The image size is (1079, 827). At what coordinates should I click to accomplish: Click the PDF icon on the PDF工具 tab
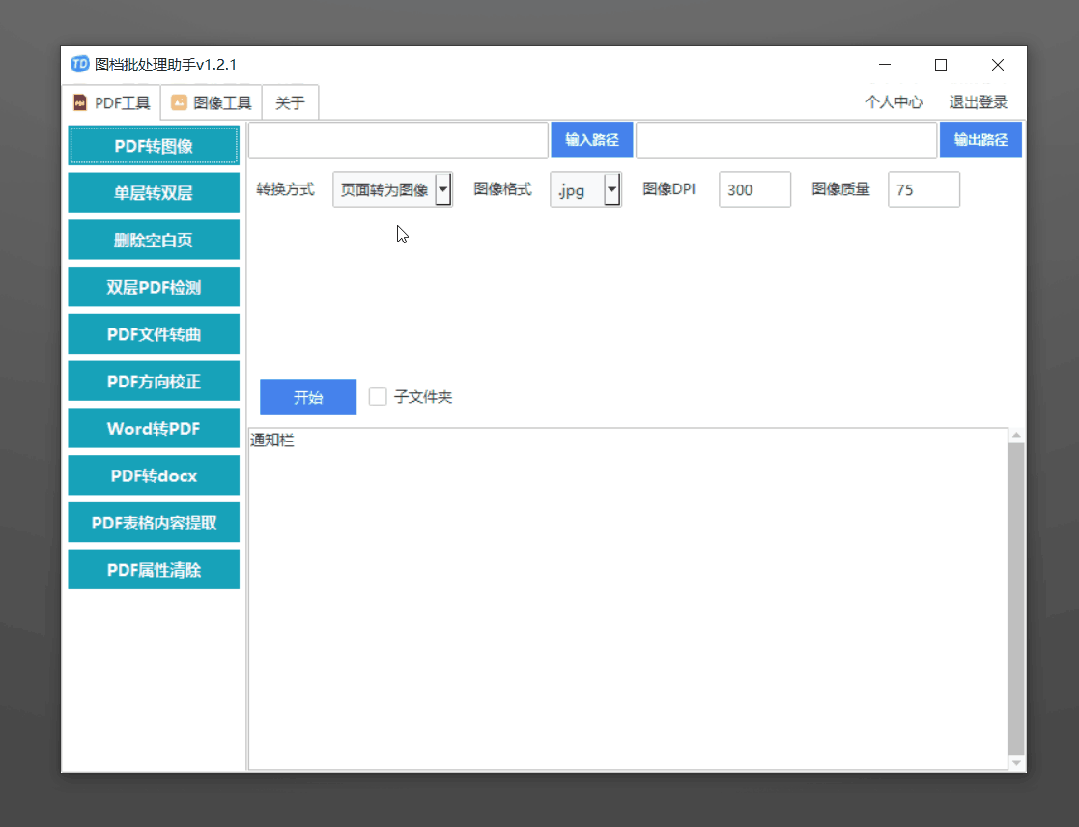79,102
